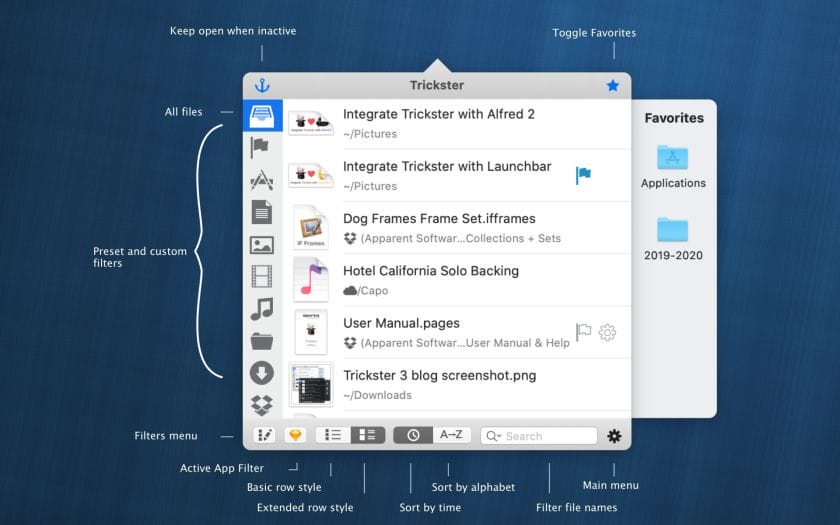Select the flagged files filter
Image resolution: width=840 pixels, height=525 pixels.
(x=261, y=147)
